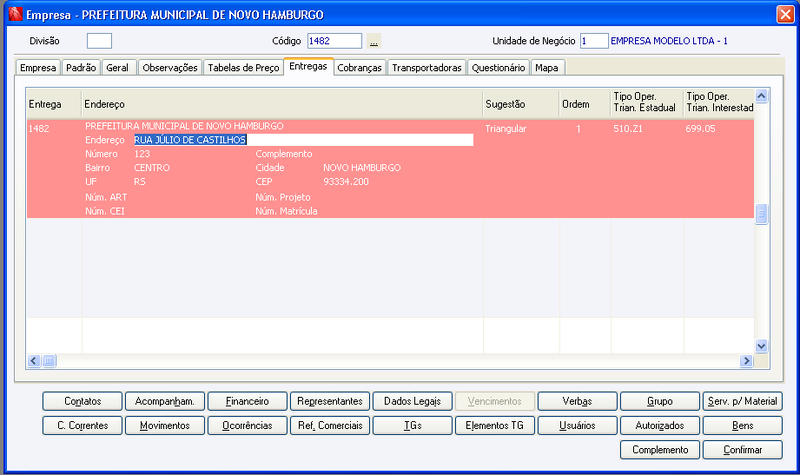Select the Número value 123
800x475 pixels.
point(142,154)
